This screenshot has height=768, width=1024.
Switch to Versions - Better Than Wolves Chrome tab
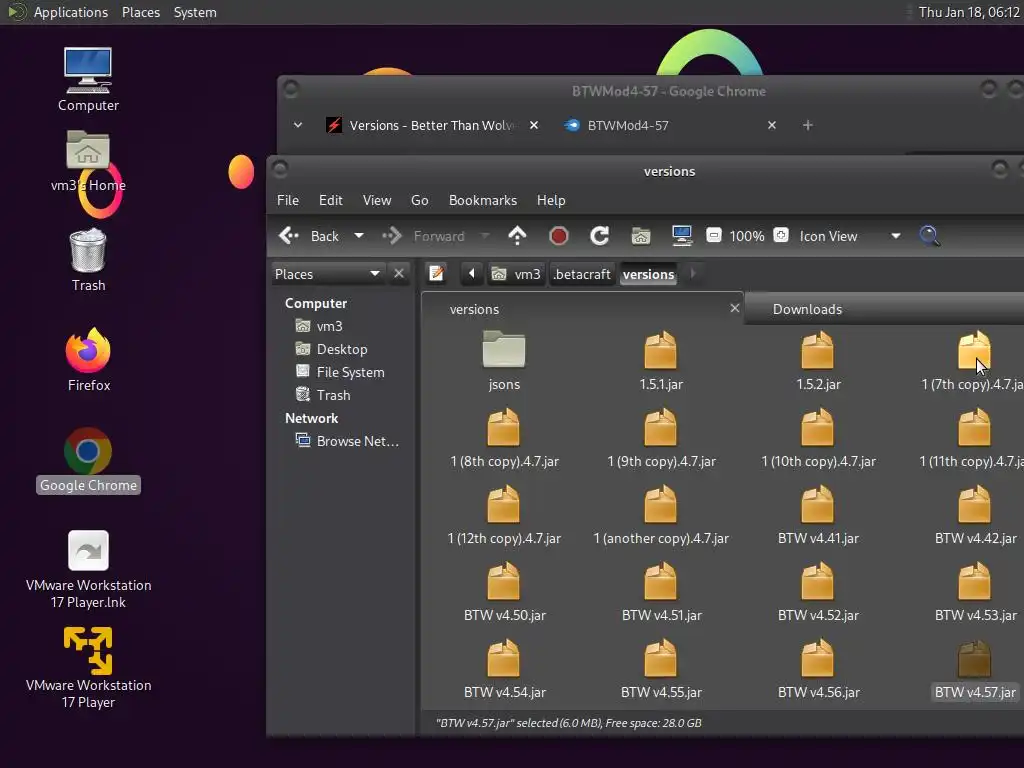[432, 125]
